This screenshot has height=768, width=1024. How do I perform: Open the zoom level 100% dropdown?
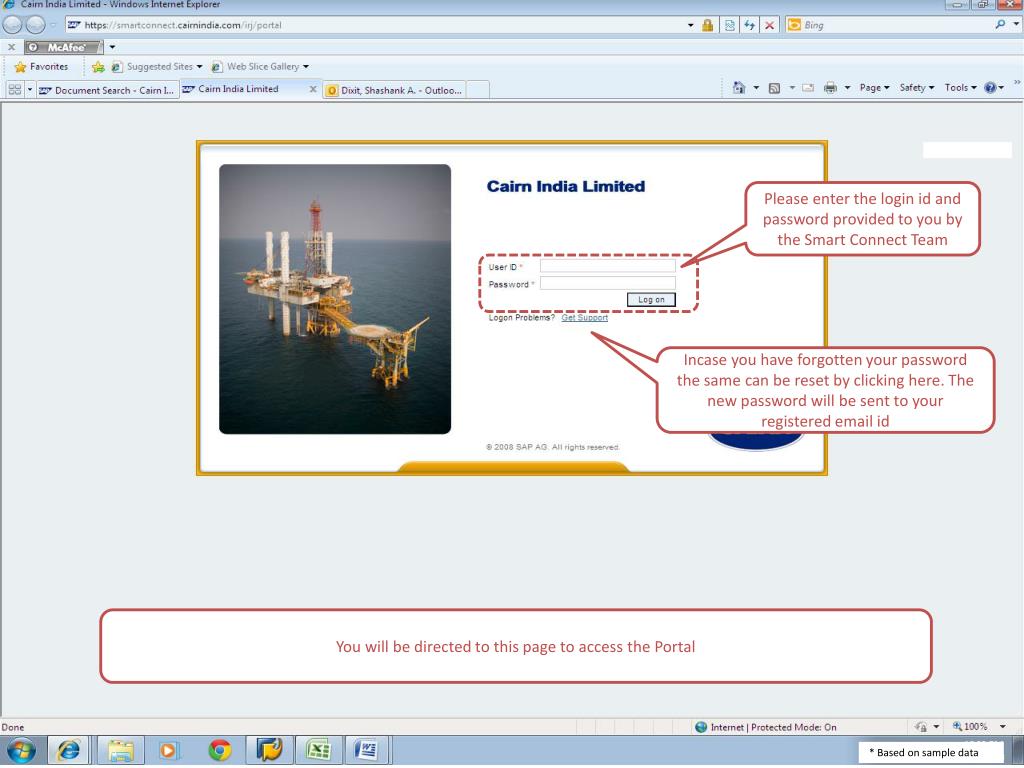coord(1002,727)
